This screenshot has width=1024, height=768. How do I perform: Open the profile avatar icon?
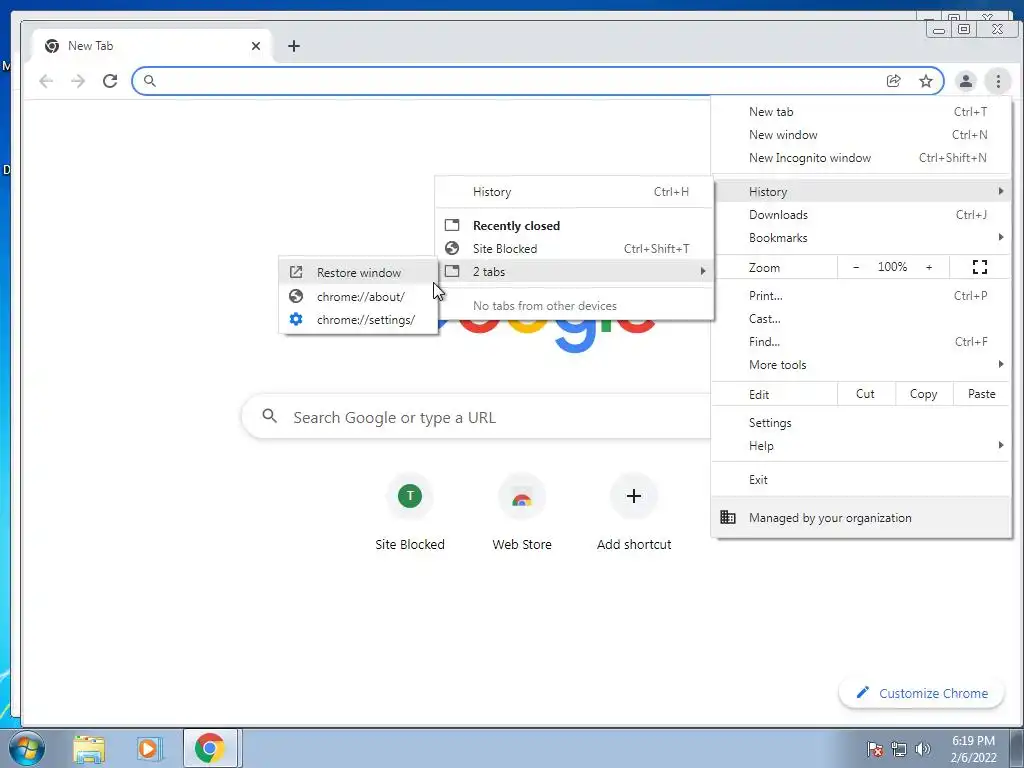click(x=965, y=80)
